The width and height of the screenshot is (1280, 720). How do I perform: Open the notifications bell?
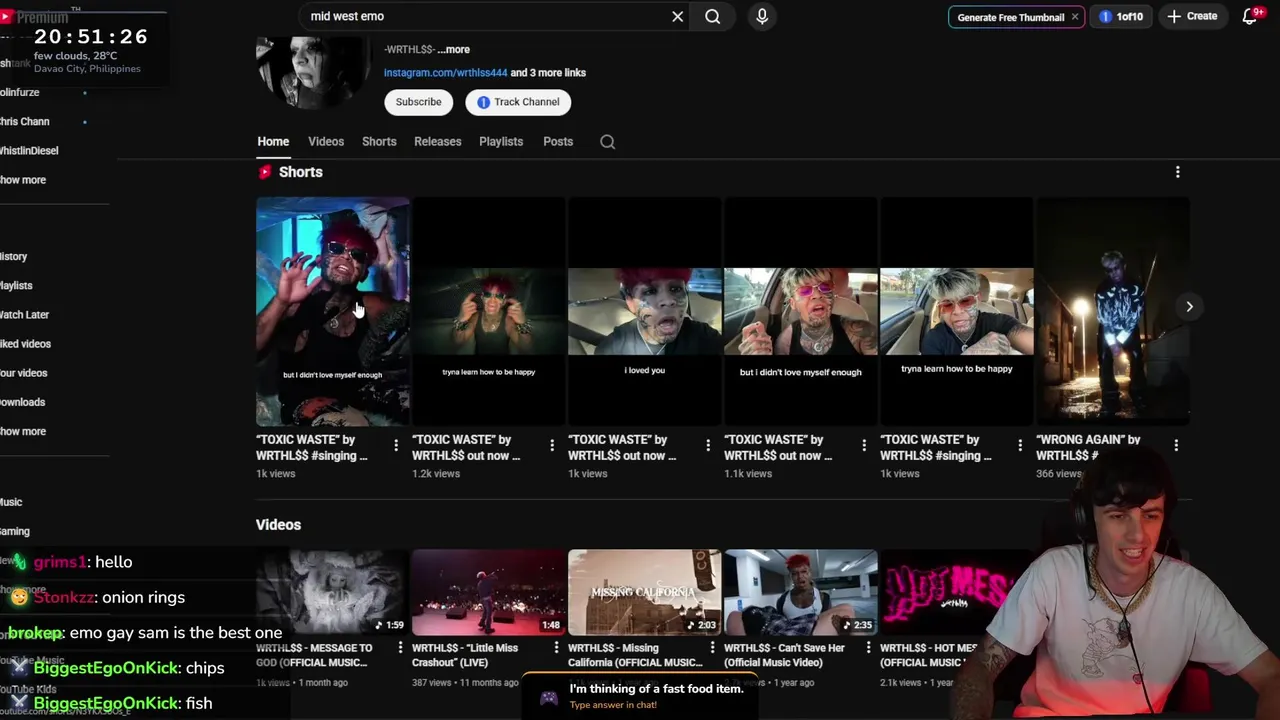click(1250, 16)
